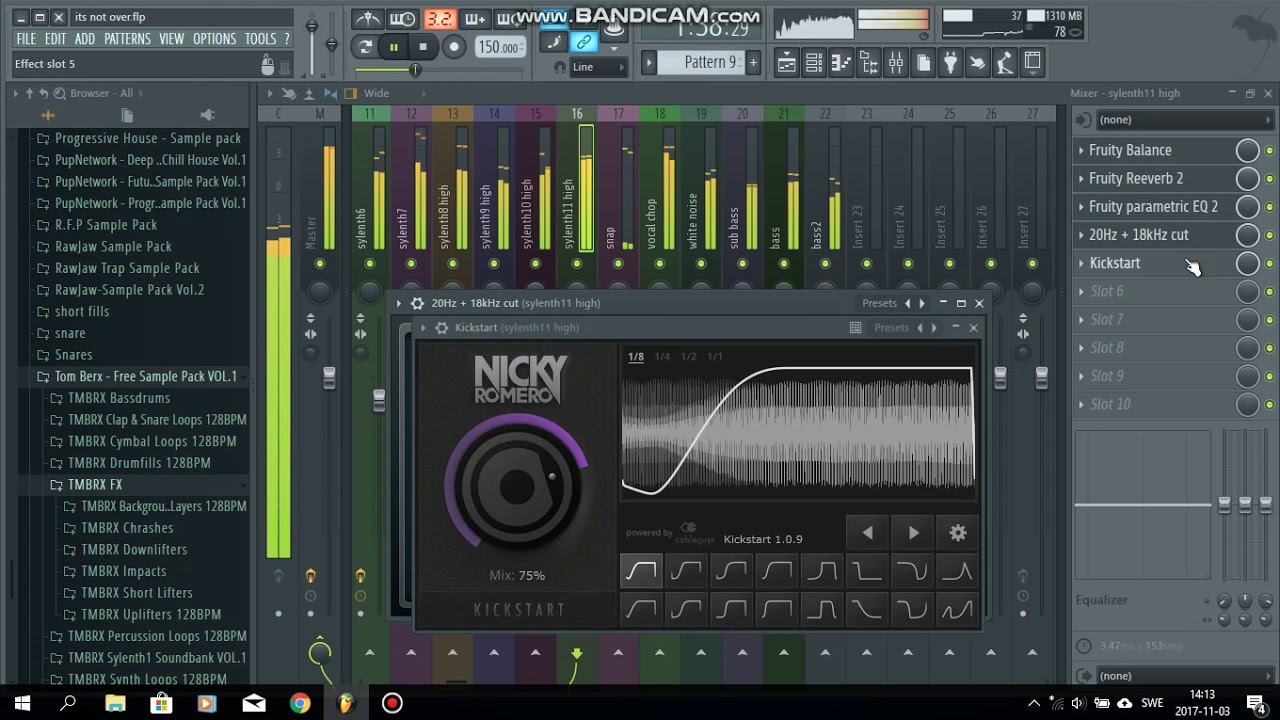Toggle 20Hz + 18kHz cut enable light

pos(1269,235)
